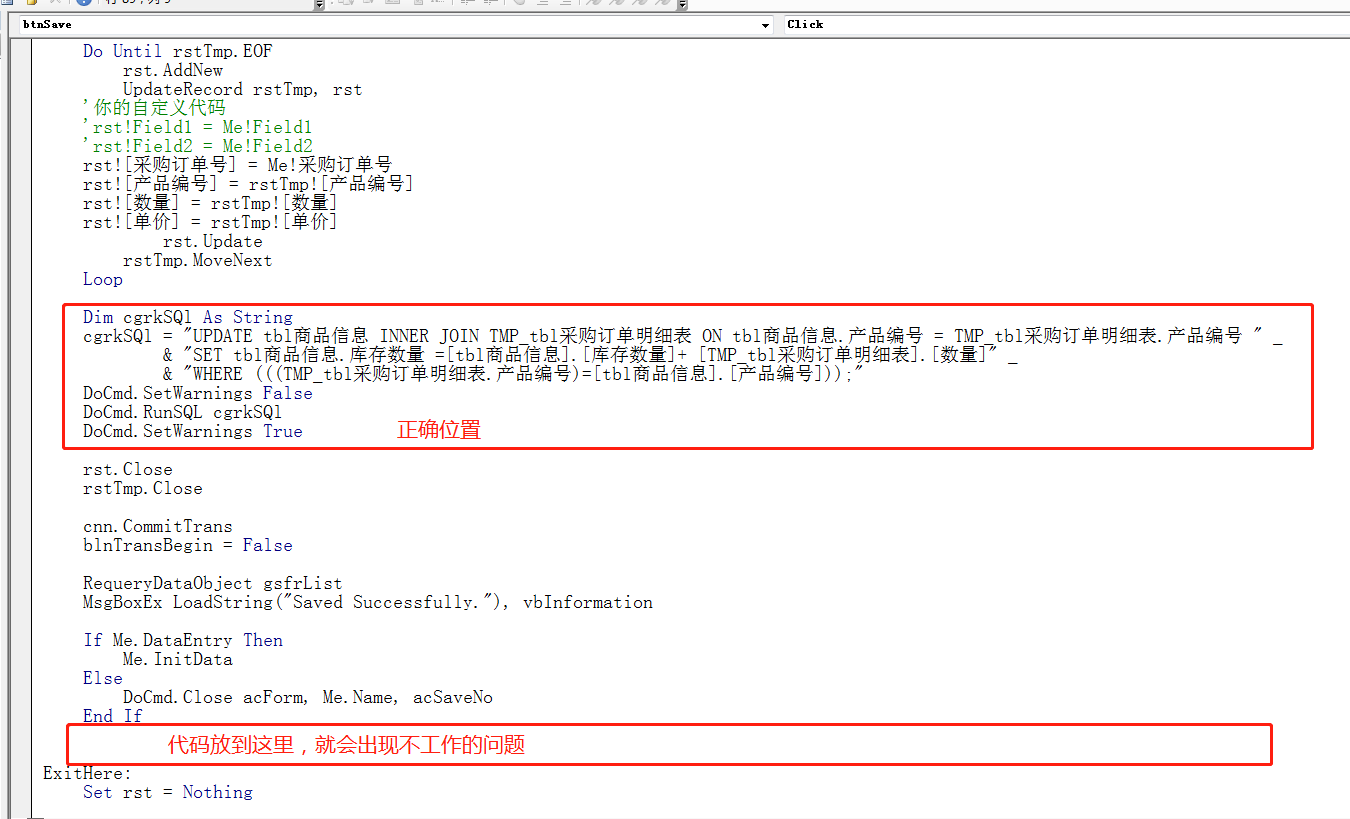Place cursor on 'rst.Update' line
This screenshot has height=819, width=1350.
tap(213, 241)
